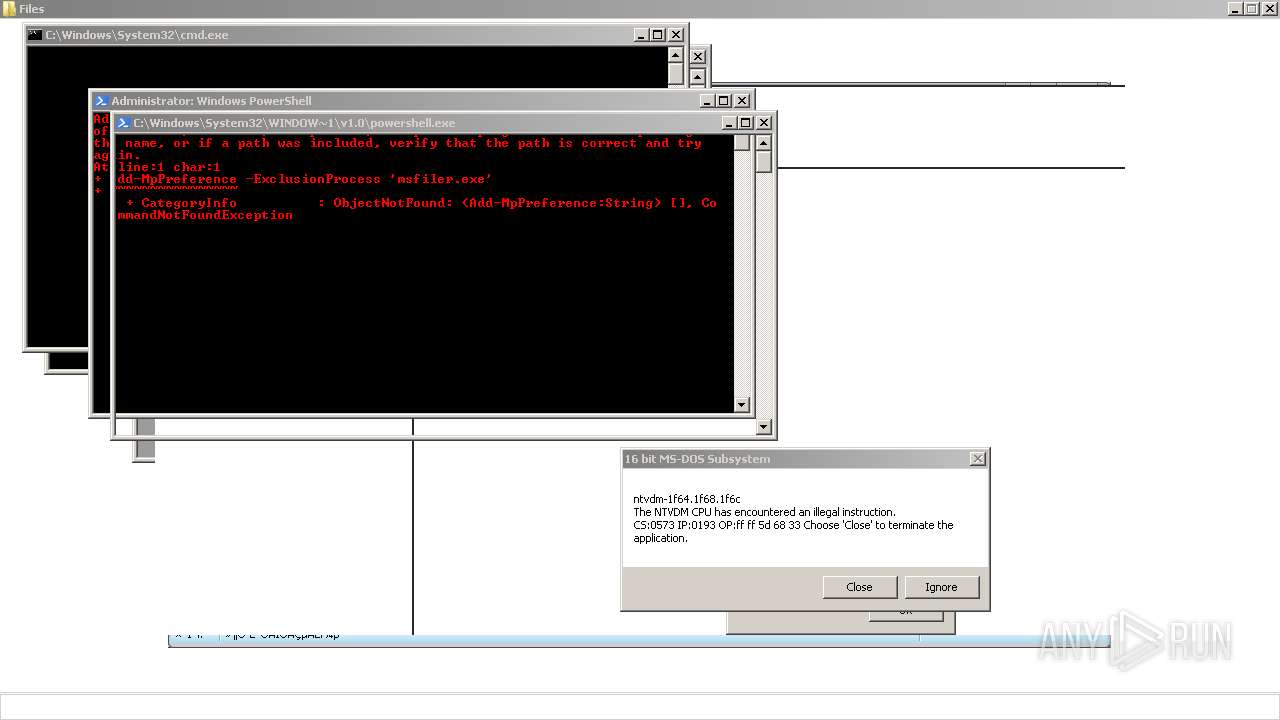Click the 'CategoryInfo' error line in PowerShell
Image resolution: width=1280 pixels, height=720 pixels.
pyautogui.click(x=421, y=203)
